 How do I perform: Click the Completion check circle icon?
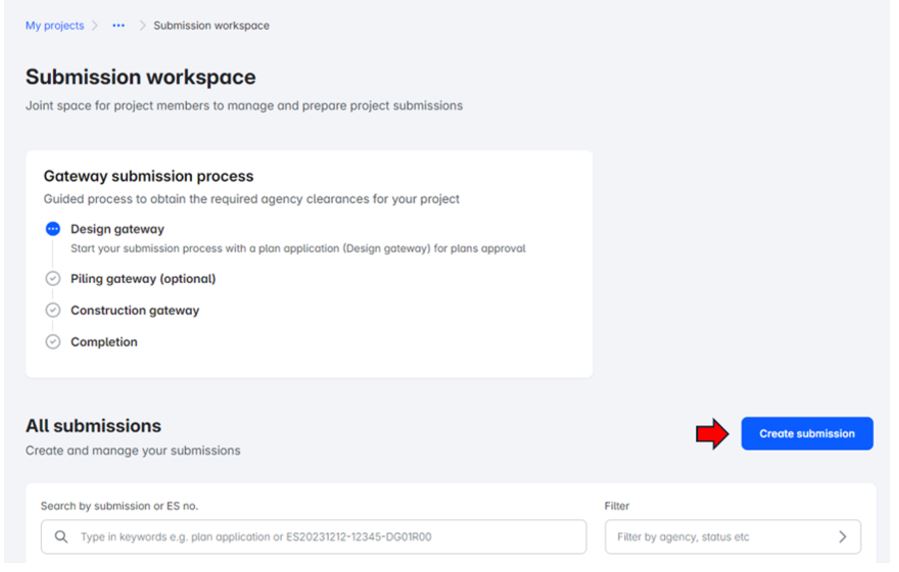tap(53, 342)
